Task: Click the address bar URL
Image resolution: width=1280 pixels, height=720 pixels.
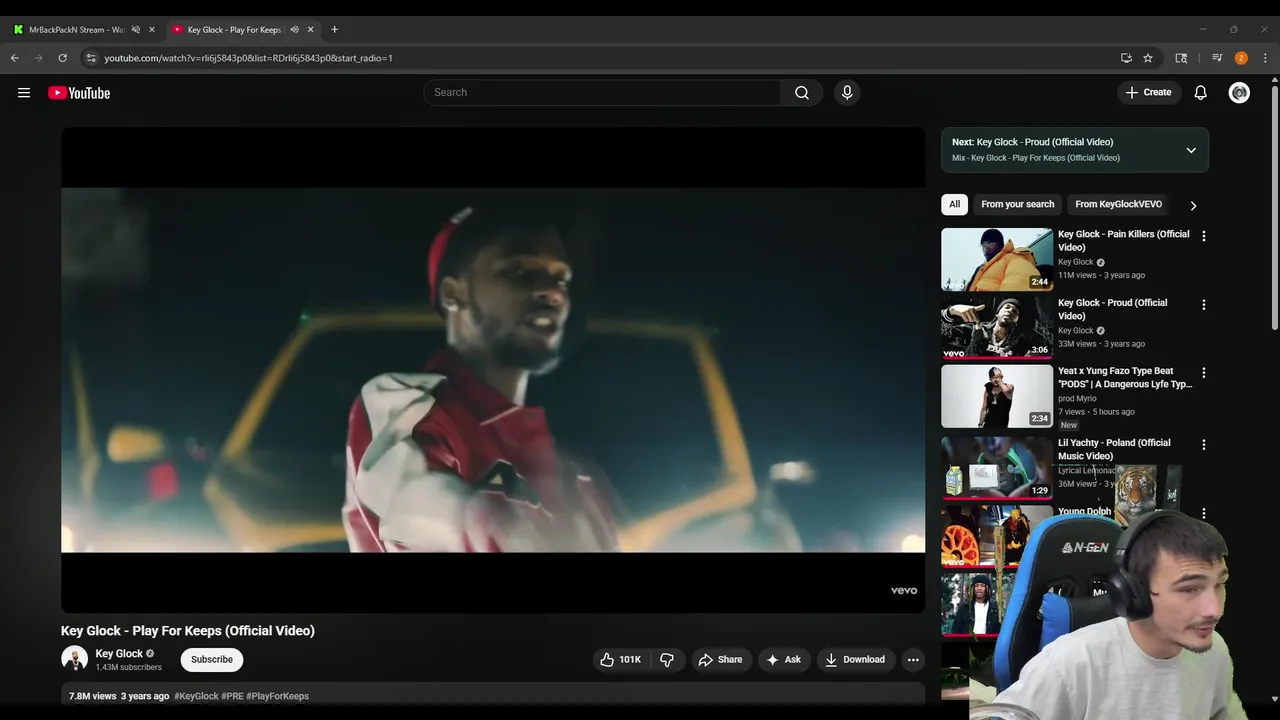Action: [x=248, y=58]
